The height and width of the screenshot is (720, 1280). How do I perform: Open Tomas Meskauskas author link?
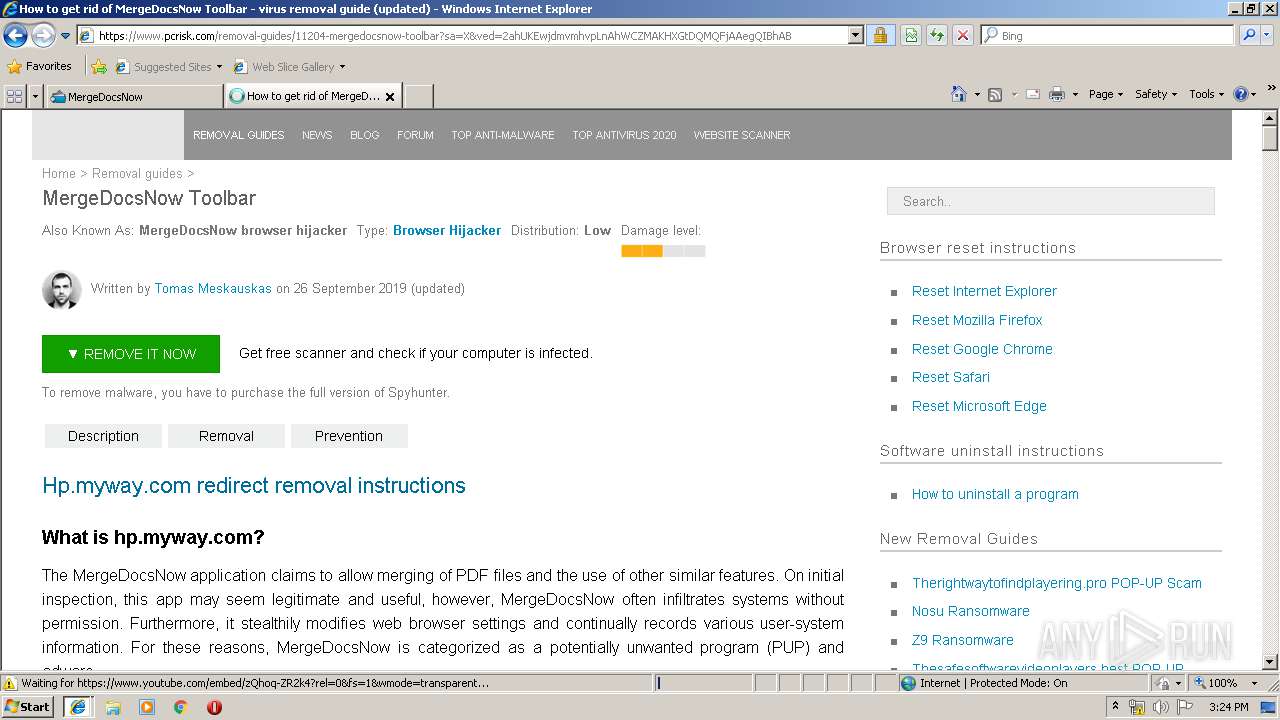(x=213, y=288)
